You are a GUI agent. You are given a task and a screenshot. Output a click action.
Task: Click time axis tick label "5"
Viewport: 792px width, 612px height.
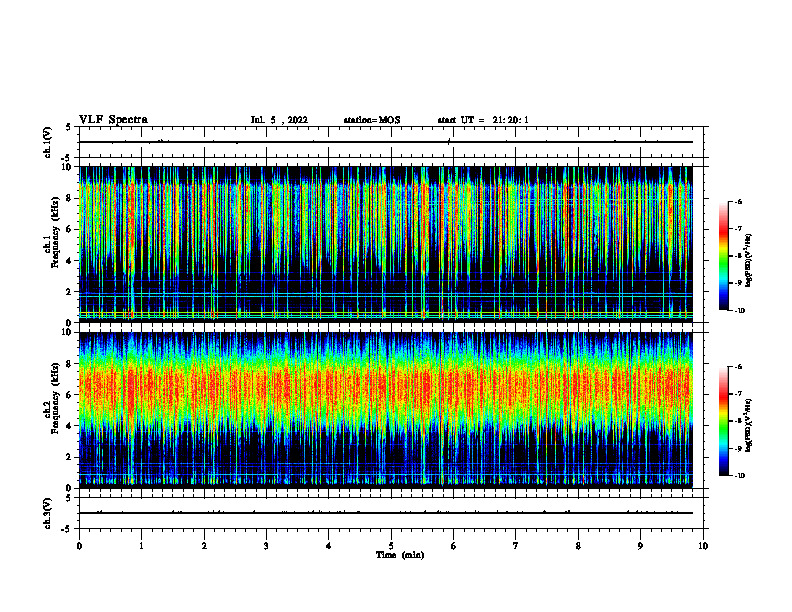tap(391, 546)
